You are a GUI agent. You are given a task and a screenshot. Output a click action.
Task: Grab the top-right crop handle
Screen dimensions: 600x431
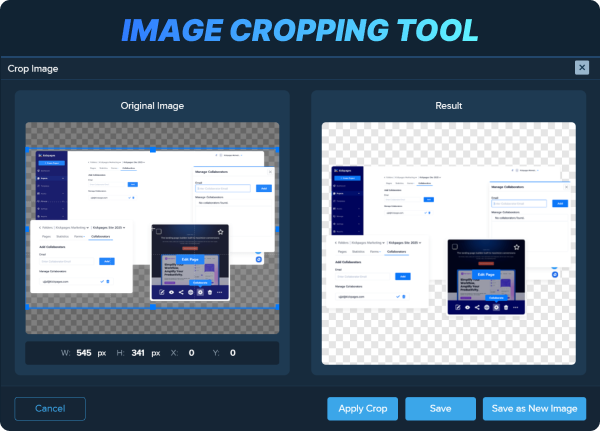pos(276,151)
